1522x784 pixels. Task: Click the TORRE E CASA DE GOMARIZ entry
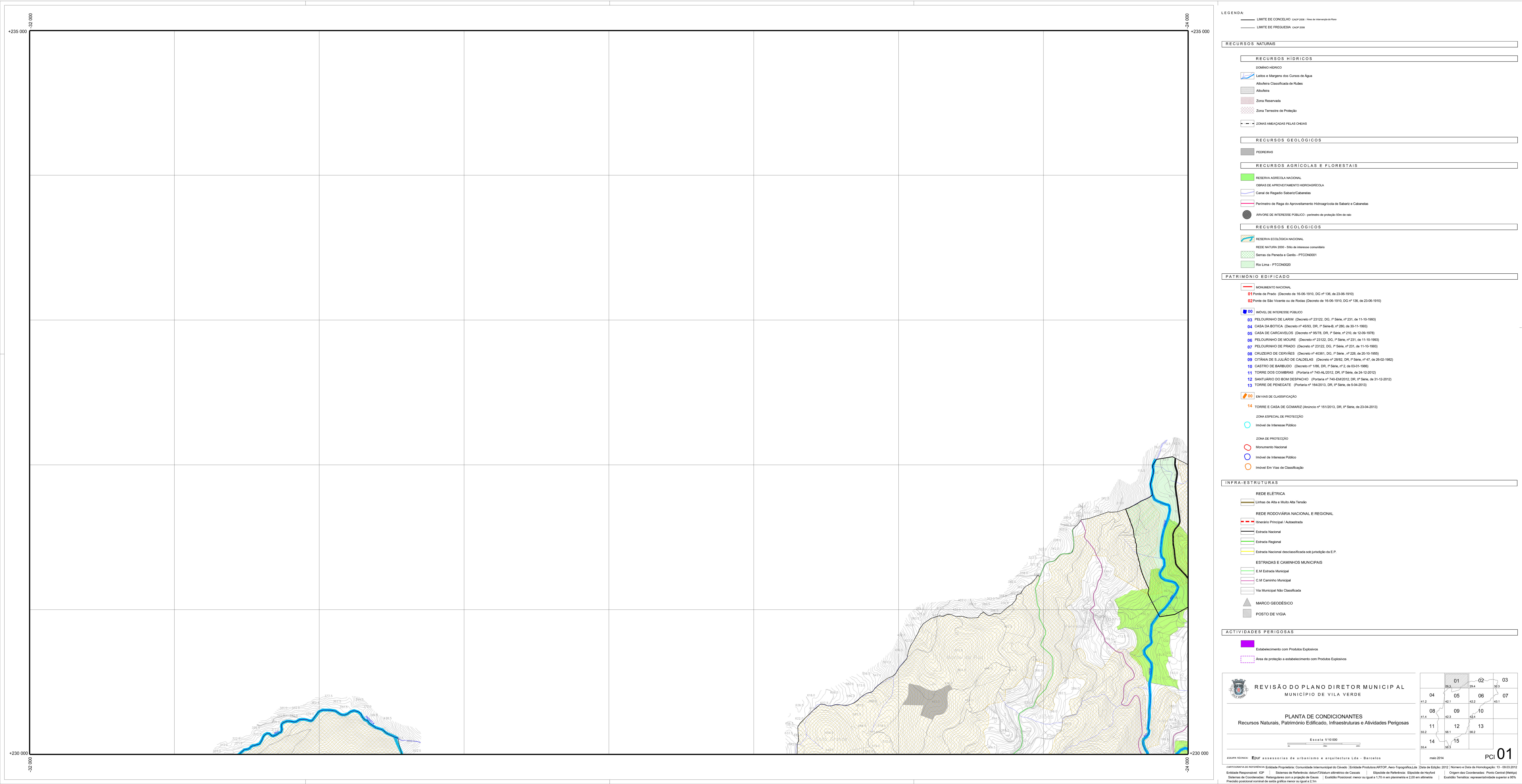1312,406
